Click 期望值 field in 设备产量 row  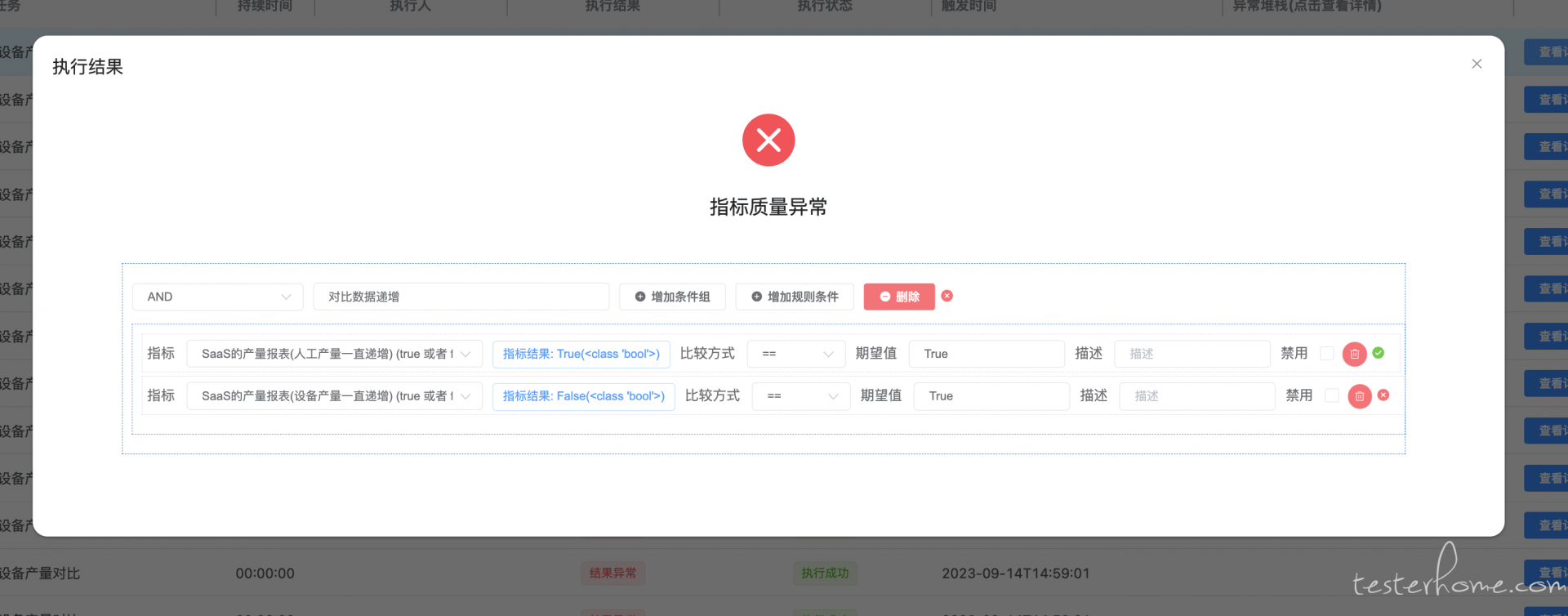pos(991,396)
